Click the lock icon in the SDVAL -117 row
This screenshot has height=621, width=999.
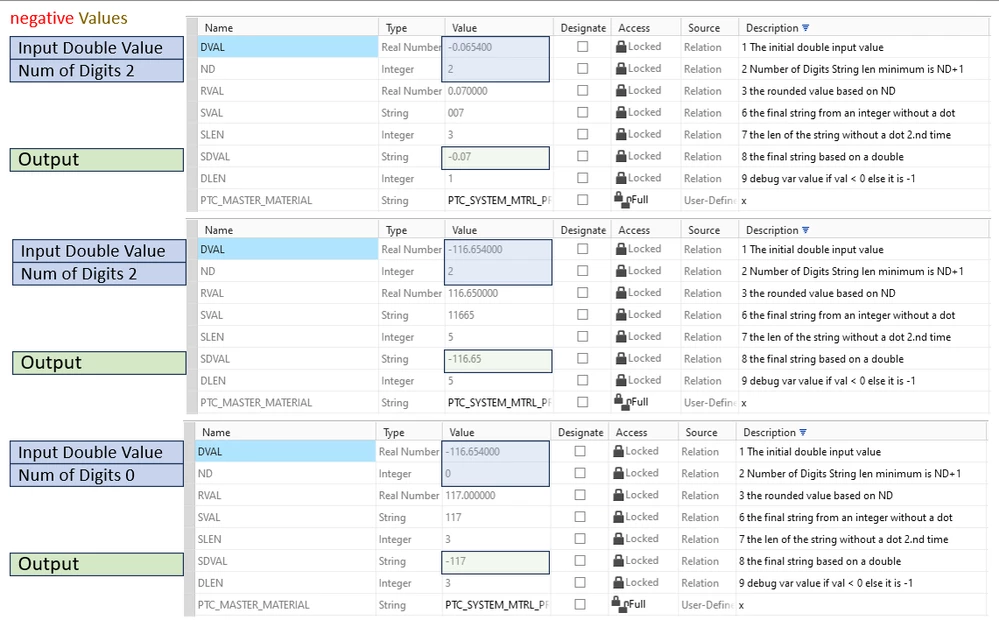tap(618, 560)
